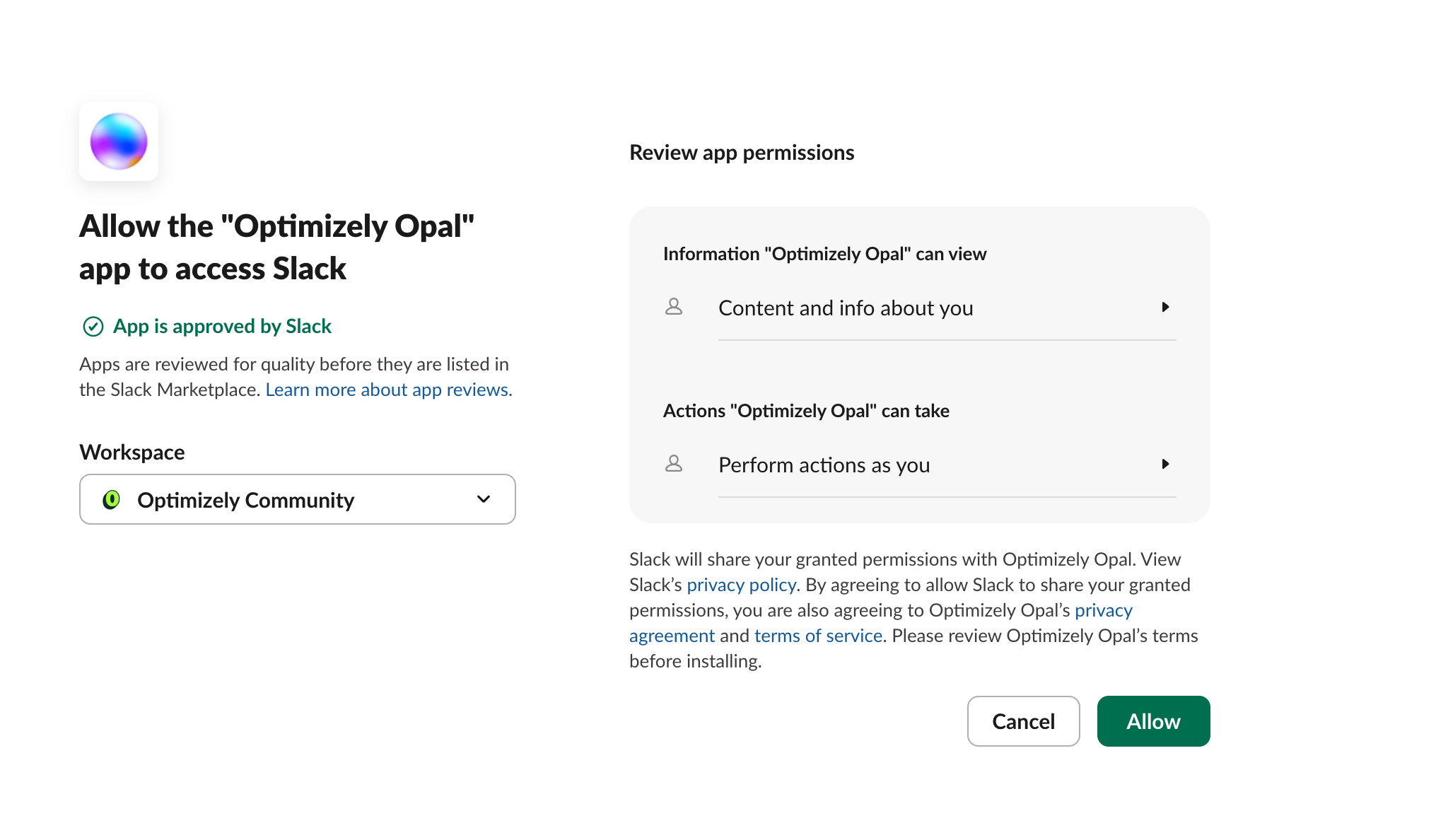Open Slack's privacy policy link

(741, 585)
